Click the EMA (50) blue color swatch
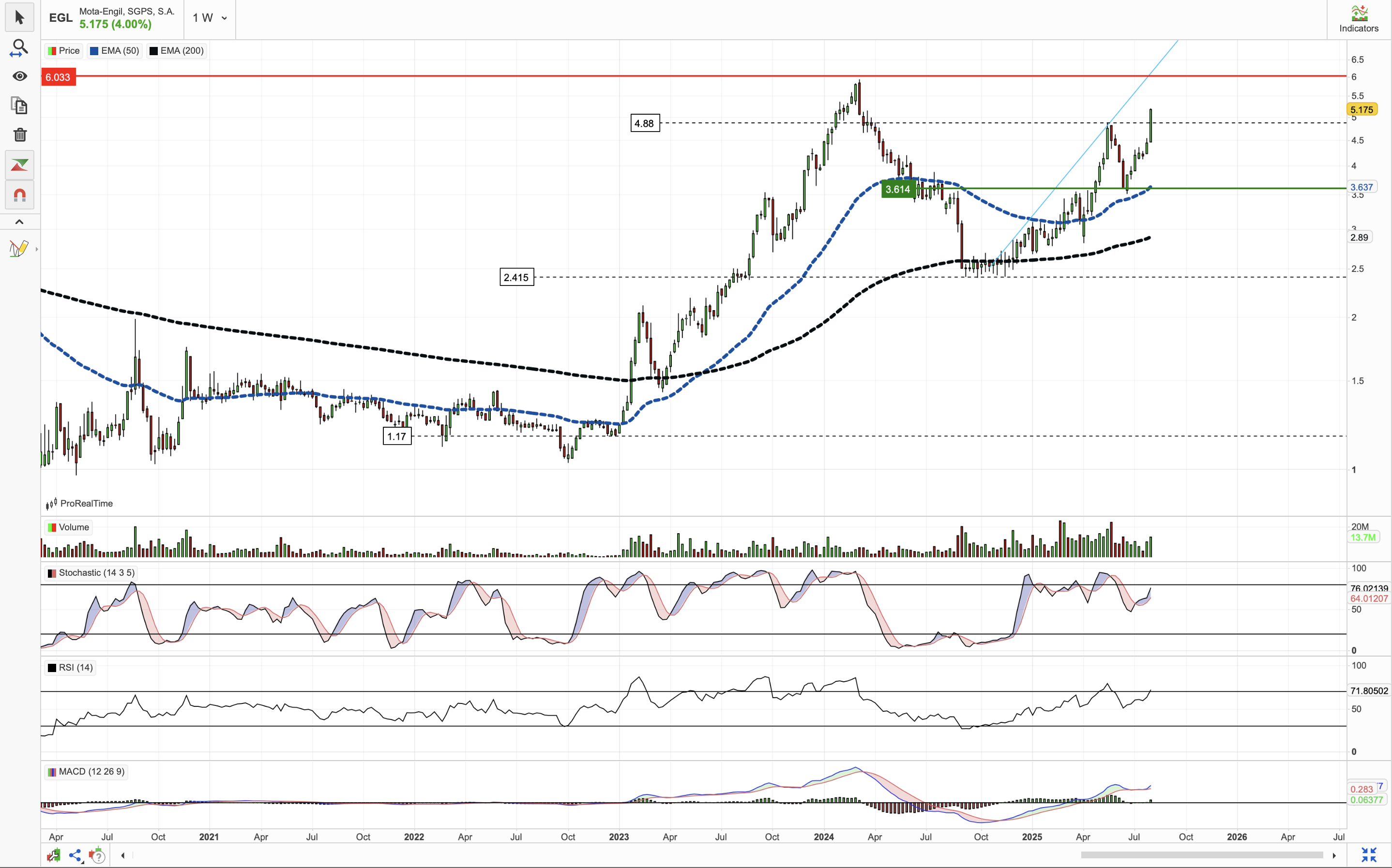Screen dimensions: 1392x868 tap(94, 50)
